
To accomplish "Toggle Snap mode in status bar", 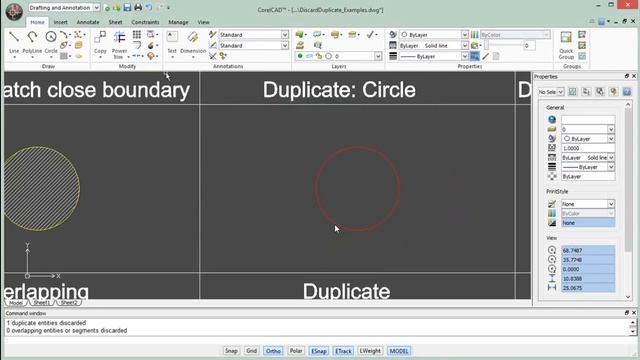I will tap(231, 351).
